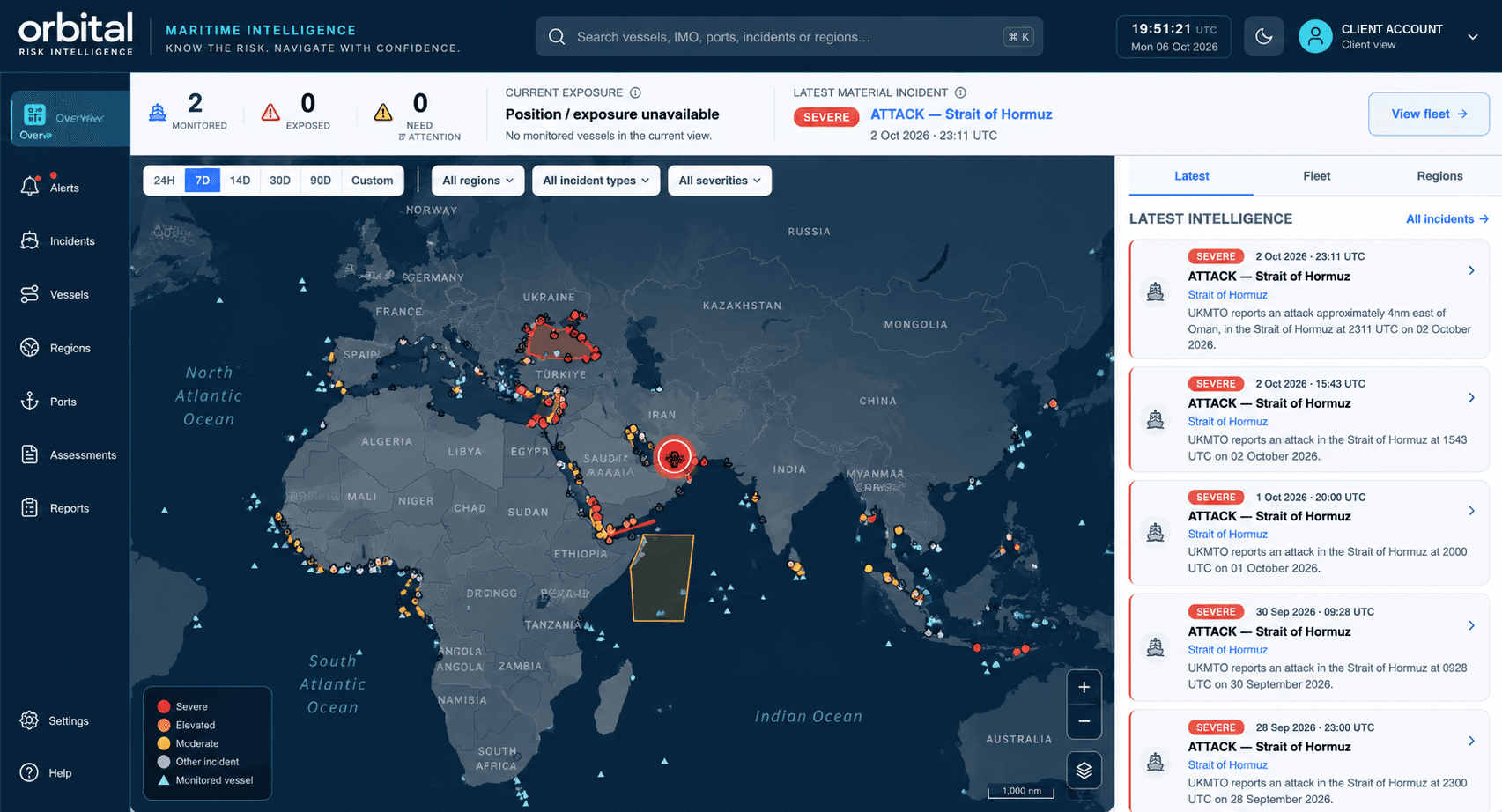Click the Current Exposure info icon
The image size is (1502, 812).
635,92
